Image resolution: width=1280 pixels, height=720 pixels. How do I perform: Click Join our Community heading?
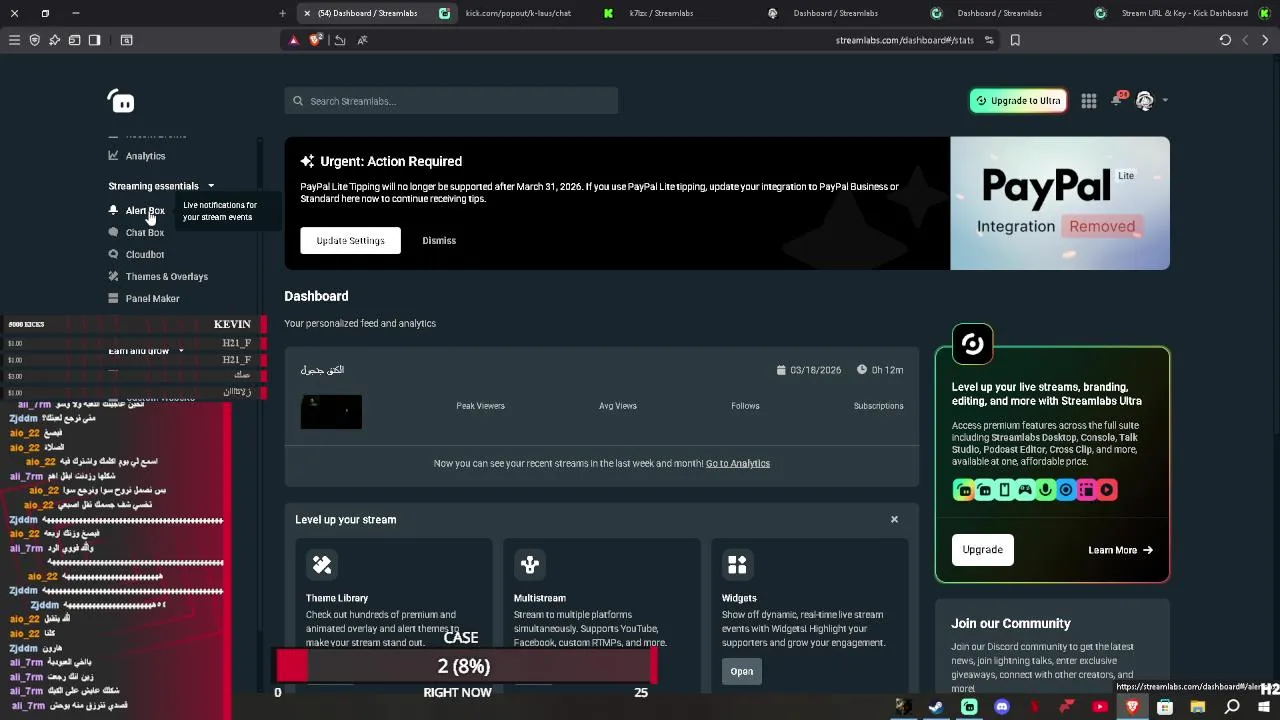1011,623
